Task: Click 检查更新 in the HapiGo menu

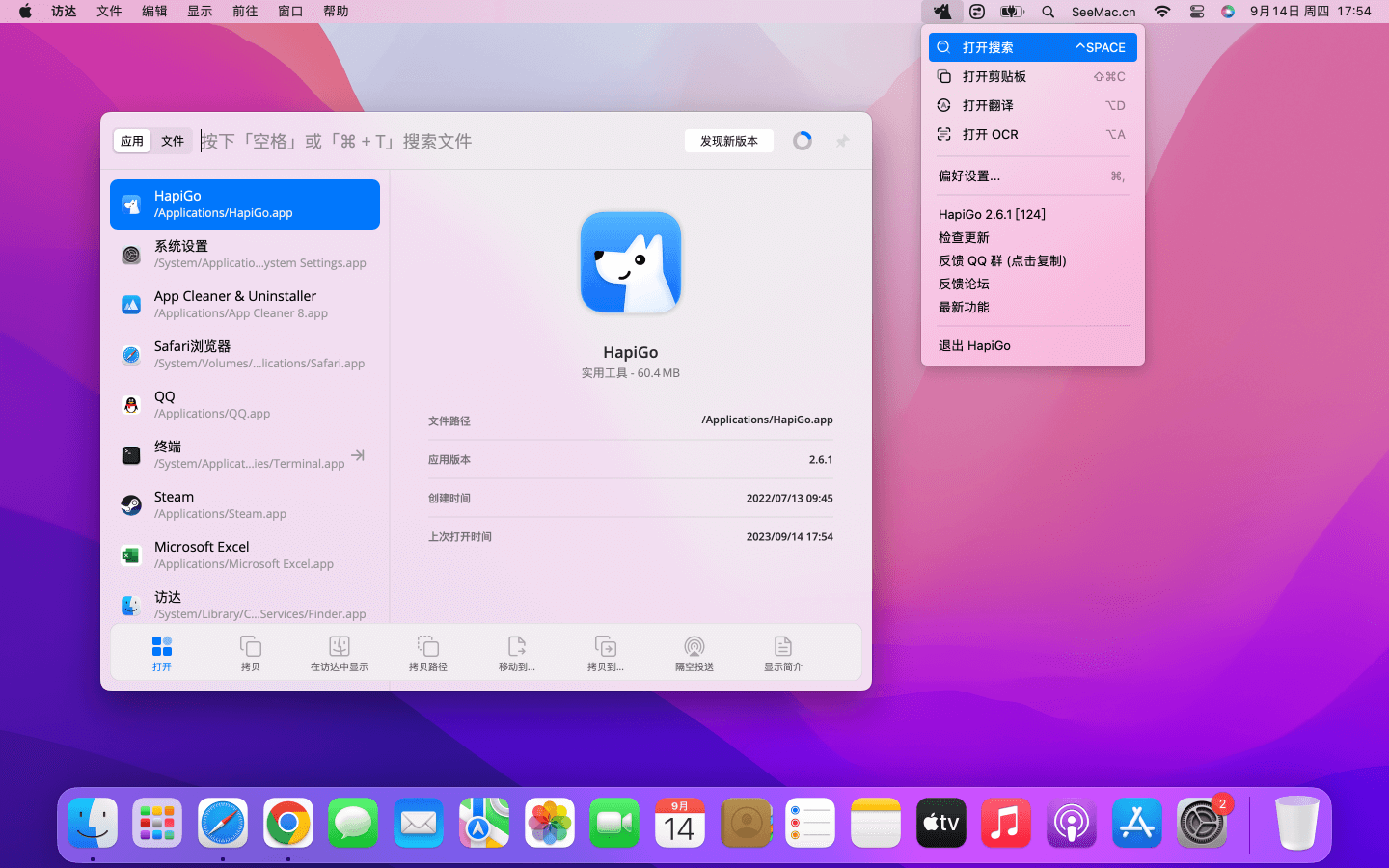Action: coord(964,237)
